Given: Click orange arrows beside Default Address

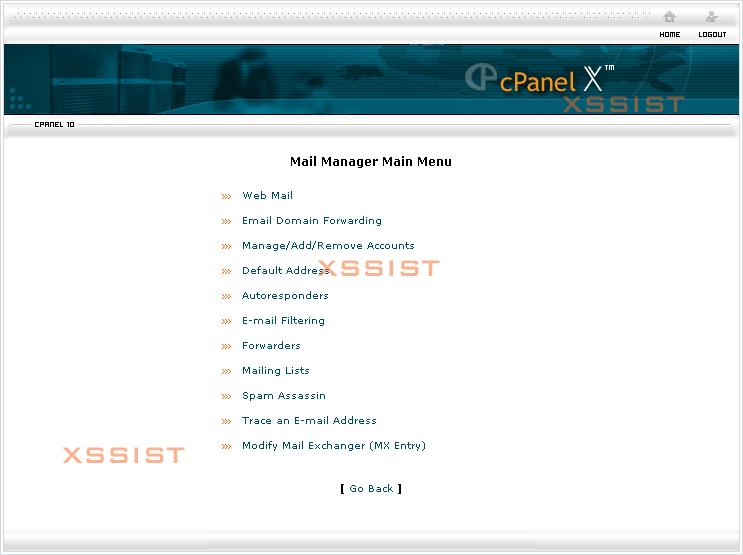Looking at the screenshot, I should click(x=226, y=272).
